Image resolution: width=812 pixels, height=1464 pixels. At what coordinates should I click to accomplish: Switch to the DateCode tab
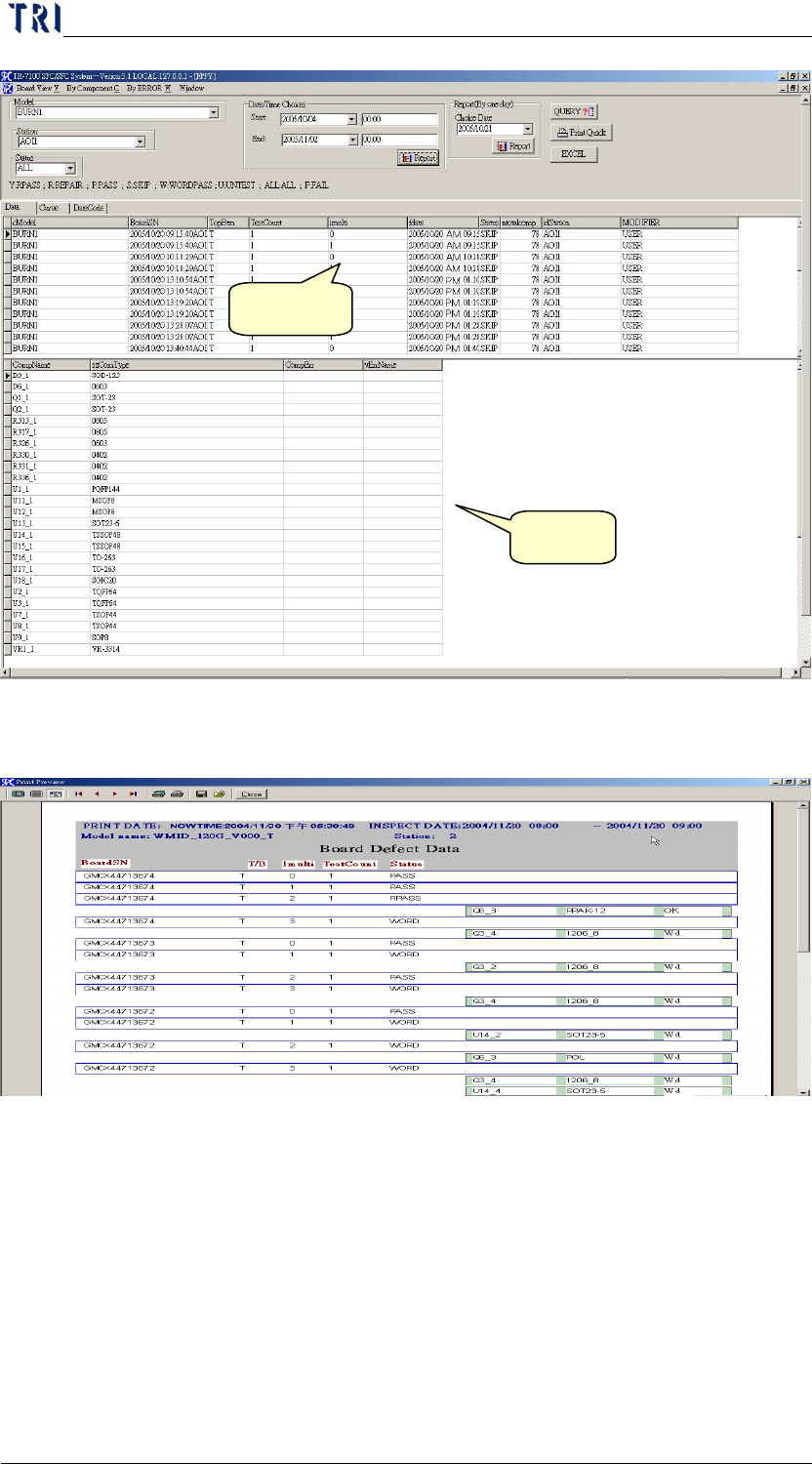coord(88,208)
